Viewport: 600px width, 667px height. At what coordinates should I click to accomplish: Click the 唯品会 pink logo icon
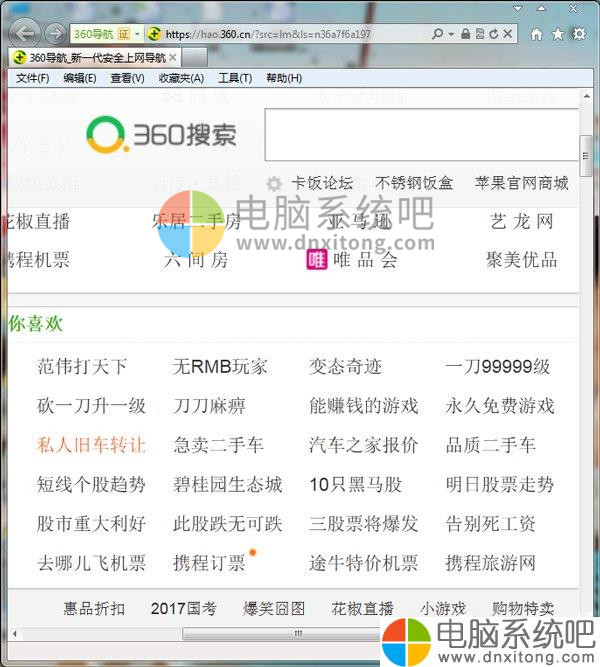coord(317,259)
